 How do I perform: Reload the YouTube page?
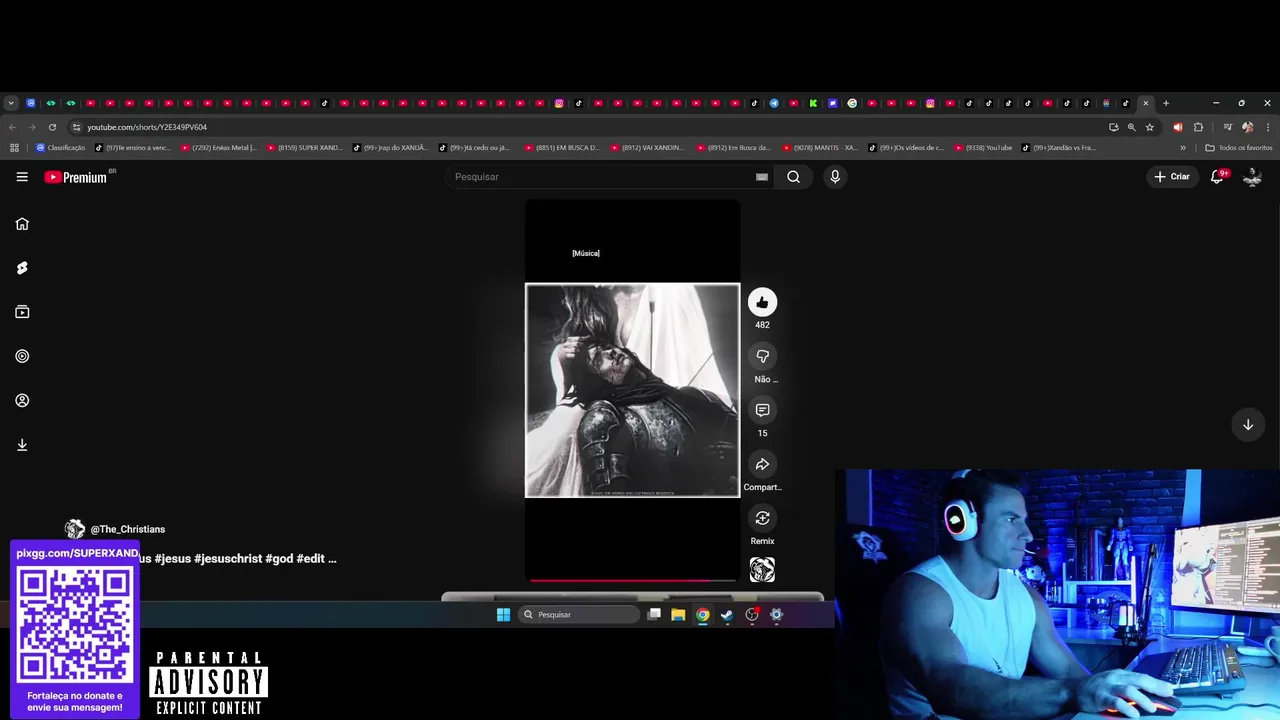click(52, 127)
